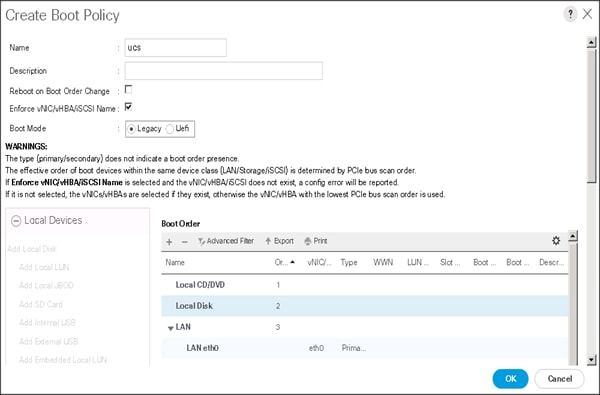This screenshot has width=600, height=395.
Task: Click the LUN column header
Action: click(x=418, y=263)
